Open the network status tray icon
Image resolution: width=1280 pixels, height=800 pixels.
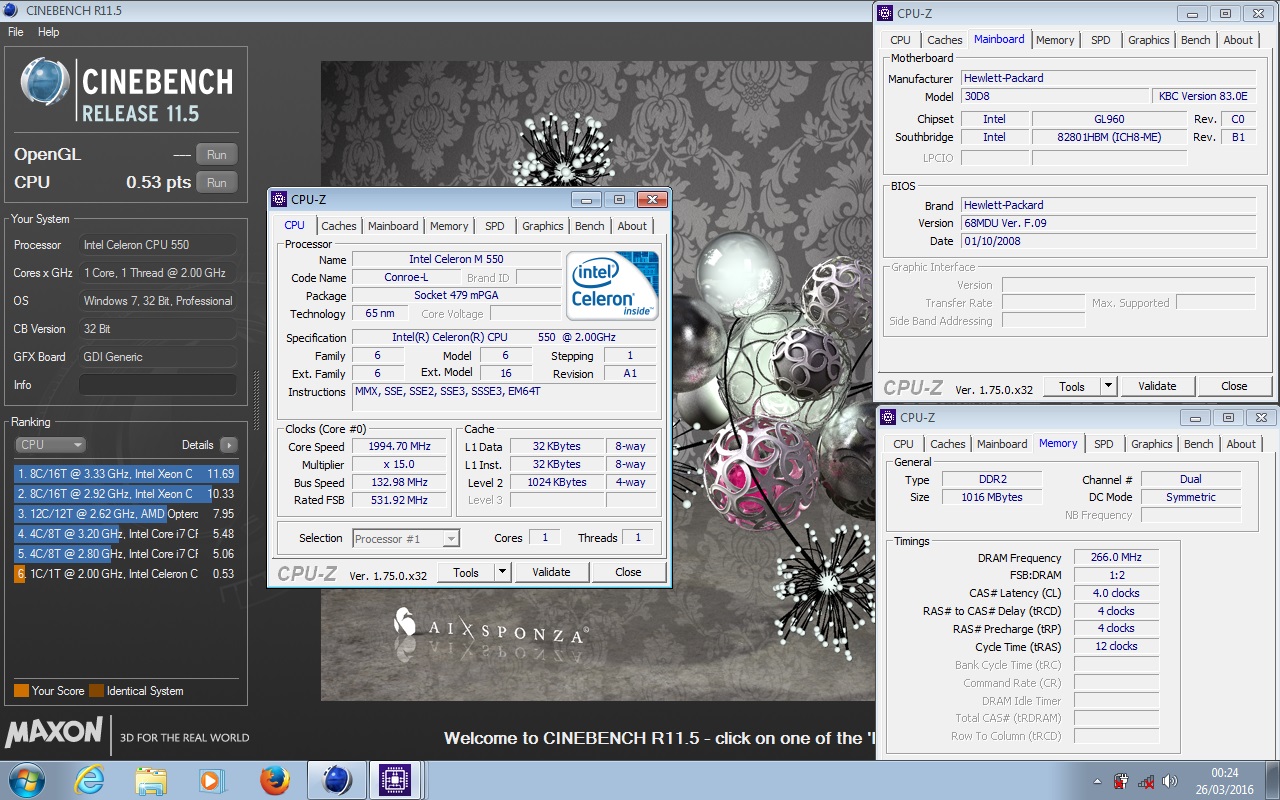pos(1146,780)
